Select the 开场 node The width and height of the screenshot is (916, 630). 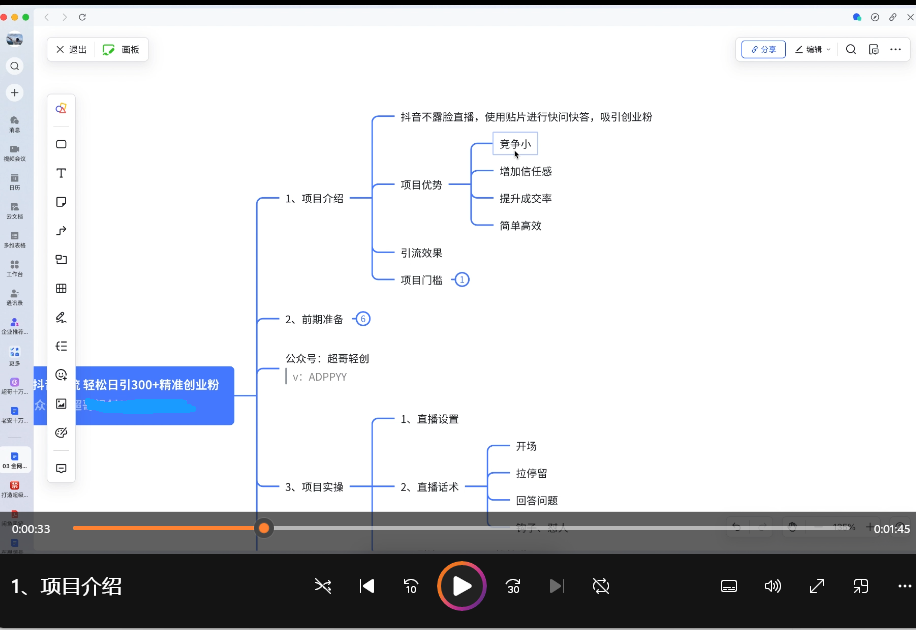(526, 446)
